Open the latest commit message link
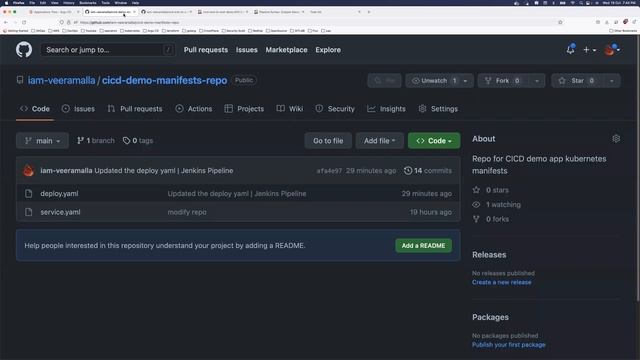 click(x=164, y=171)
